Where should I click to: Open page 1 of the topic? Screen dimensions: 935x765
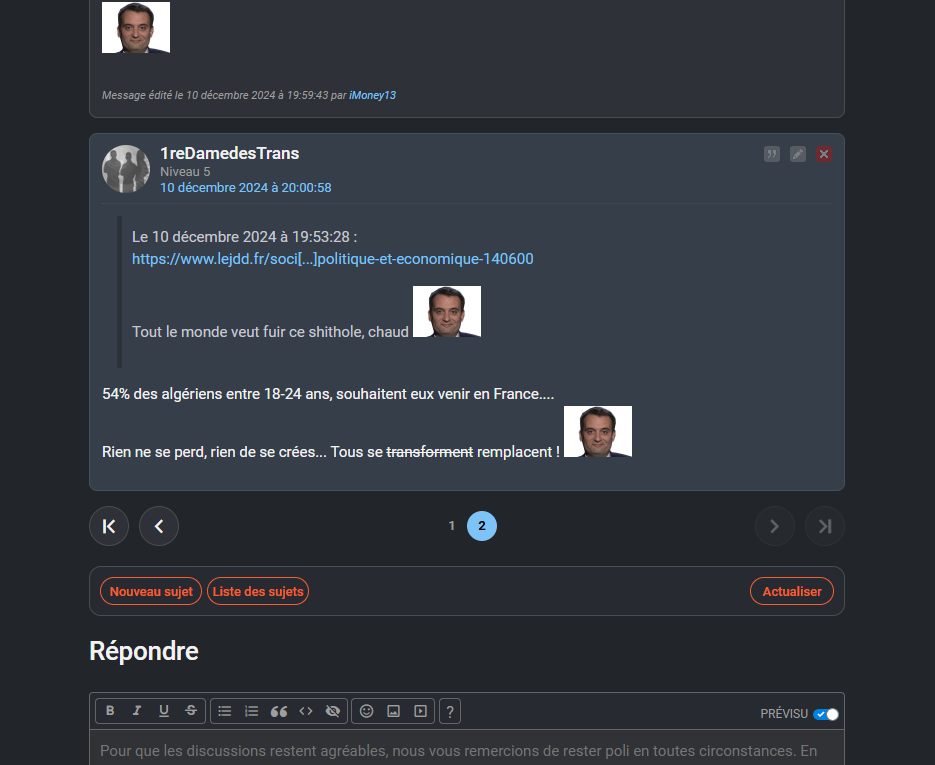[x=452, y=526]
